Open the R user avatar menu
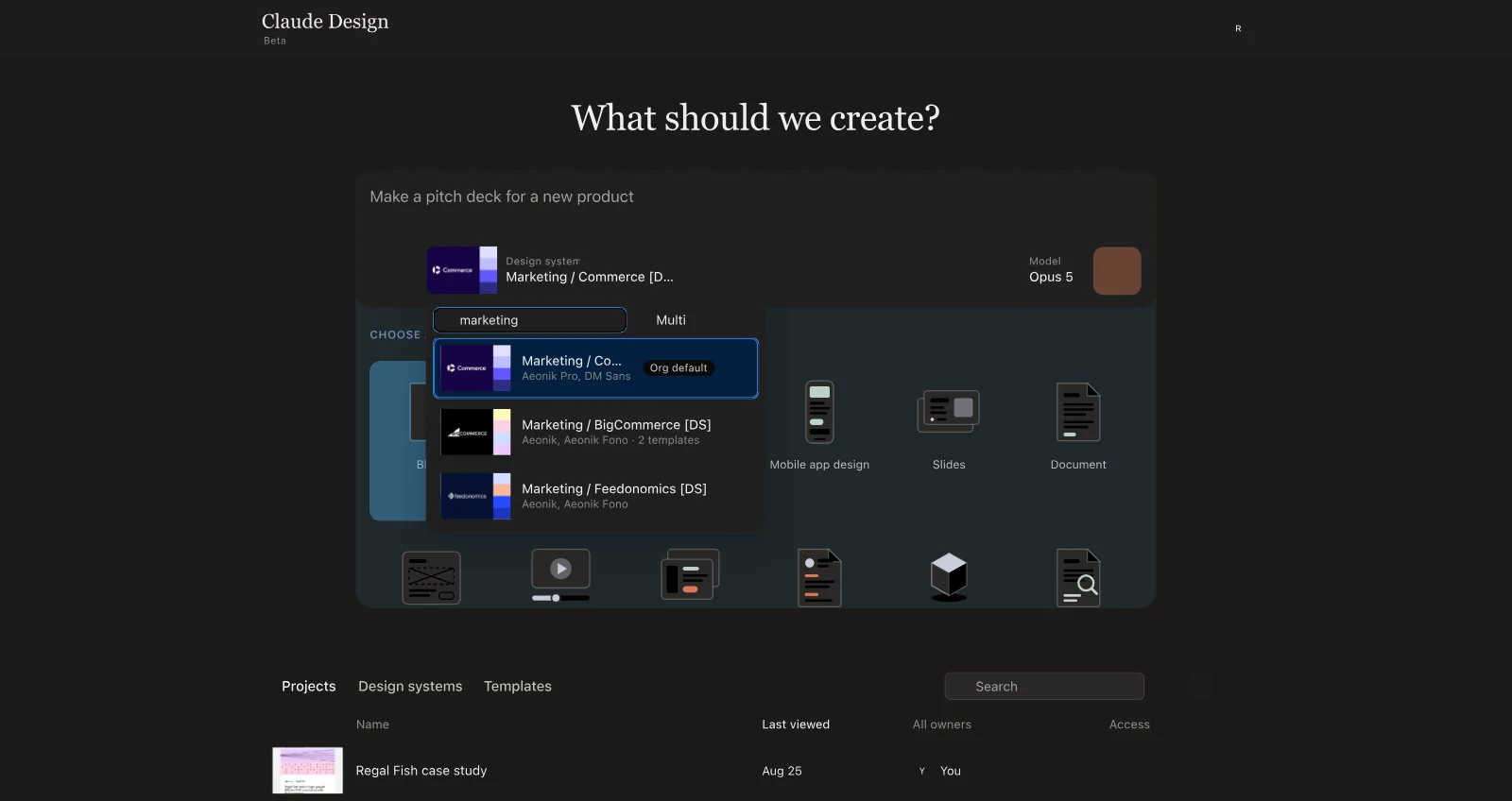 pyautogui.click(x=1238, y=28)
